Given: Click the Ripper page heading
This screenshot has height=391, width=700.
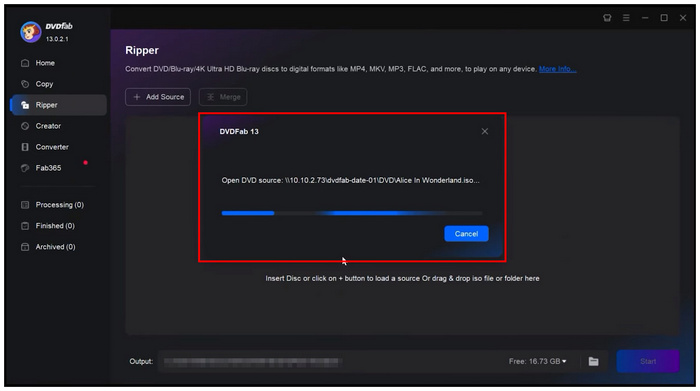Looking at the screenshot, I should pos(142,50).
